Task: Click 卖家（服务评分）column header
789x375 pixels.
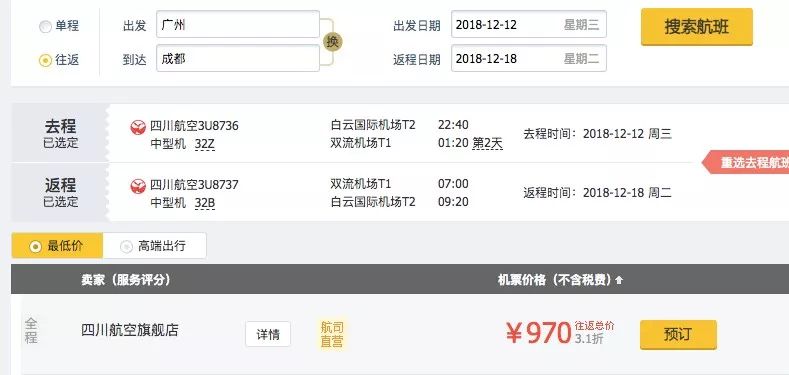Action: pos(126,280)
